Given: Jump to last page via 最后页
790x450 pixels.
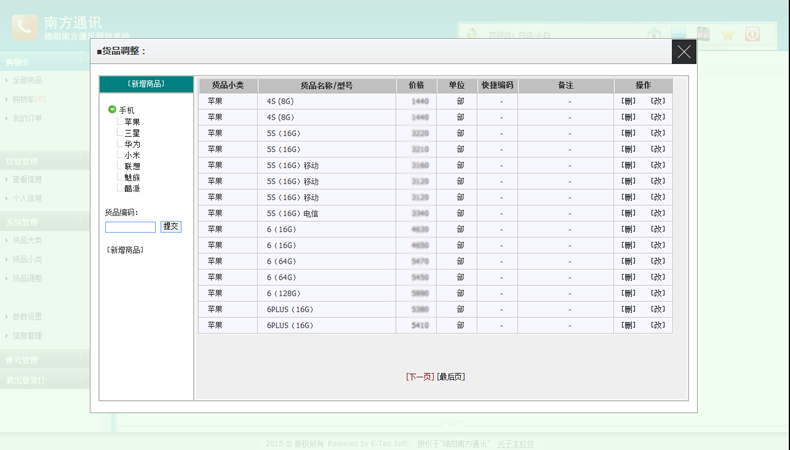Looking at the screenshot, I should (451, 377).
